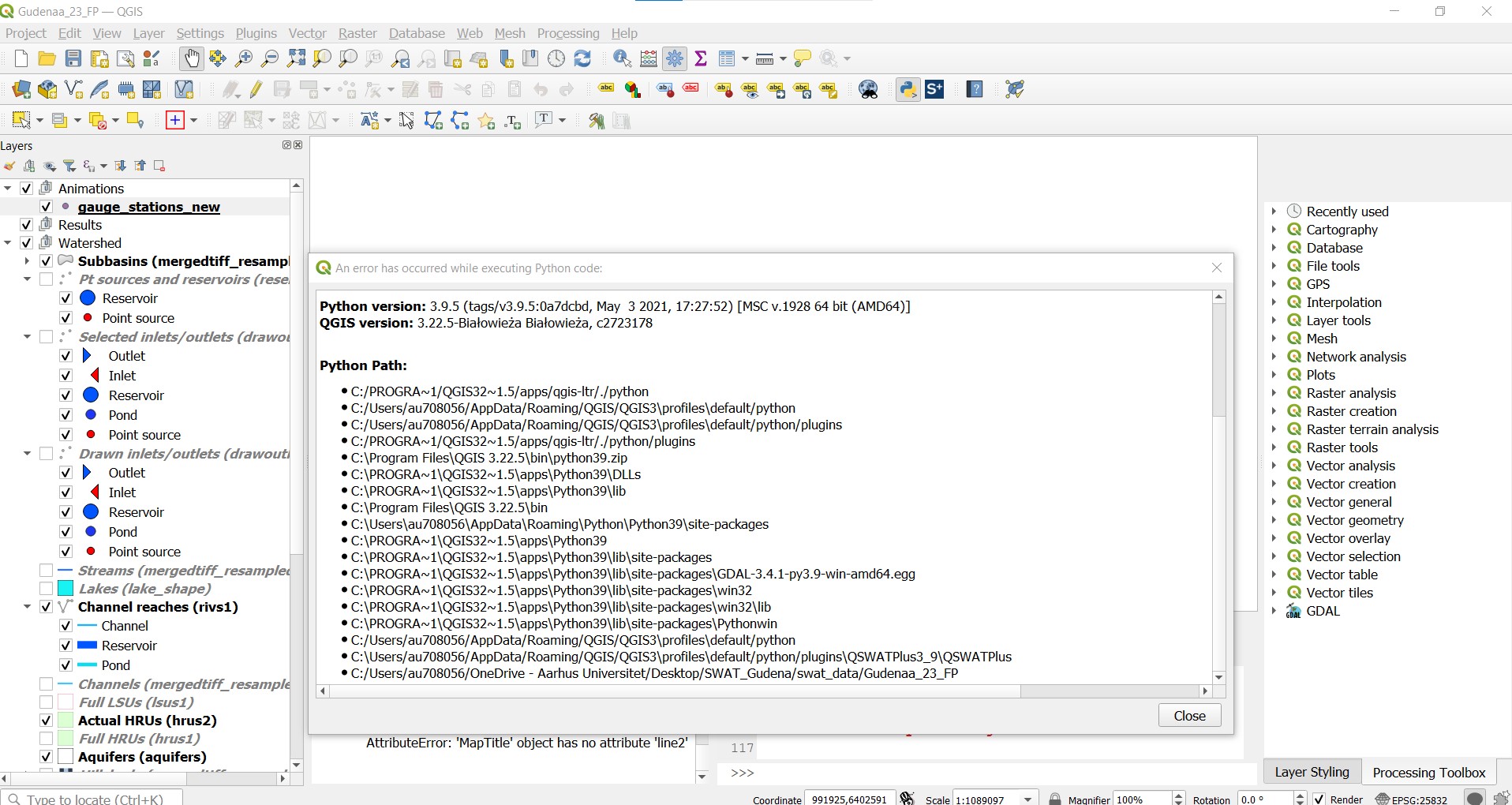Open the Data Source Manager

pyautogui.click(x=19, y=89)
